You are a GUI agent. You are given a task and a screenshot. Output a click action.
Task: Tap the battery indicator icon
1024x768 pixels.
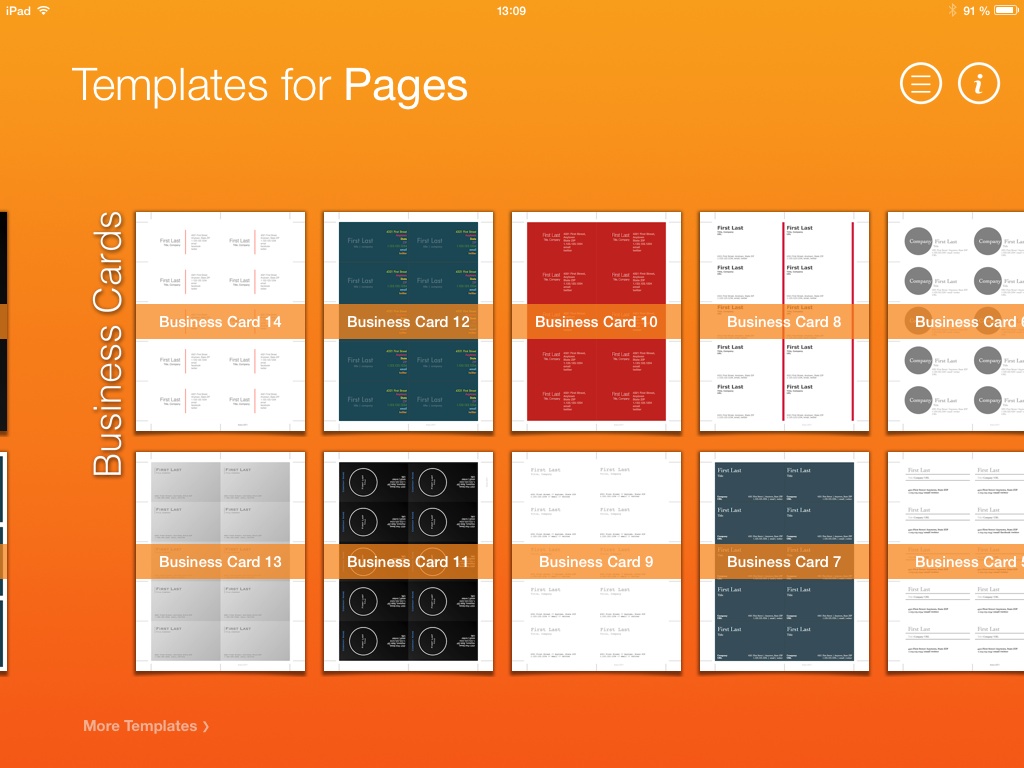pos(1007,10)
